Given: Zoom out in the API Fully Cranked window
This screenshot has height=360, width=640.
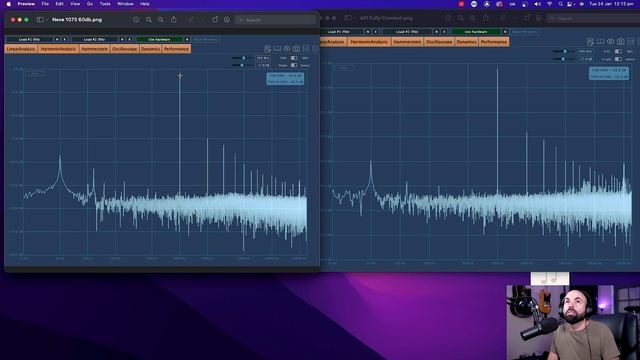Looking at the screenshot, I should point(461,18).
